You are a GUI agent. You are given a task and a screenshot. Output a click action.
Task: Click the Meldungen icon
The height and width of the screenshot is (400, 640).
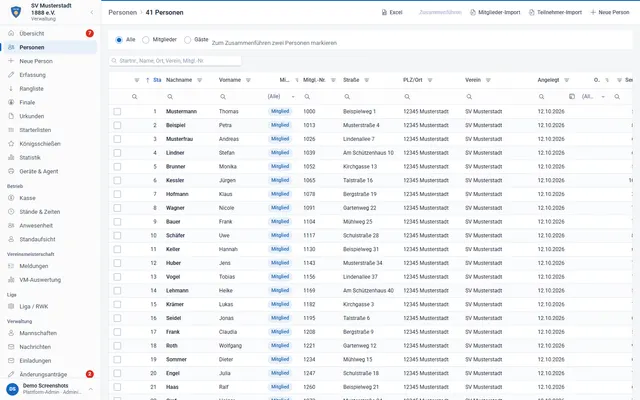click(11, 266)
